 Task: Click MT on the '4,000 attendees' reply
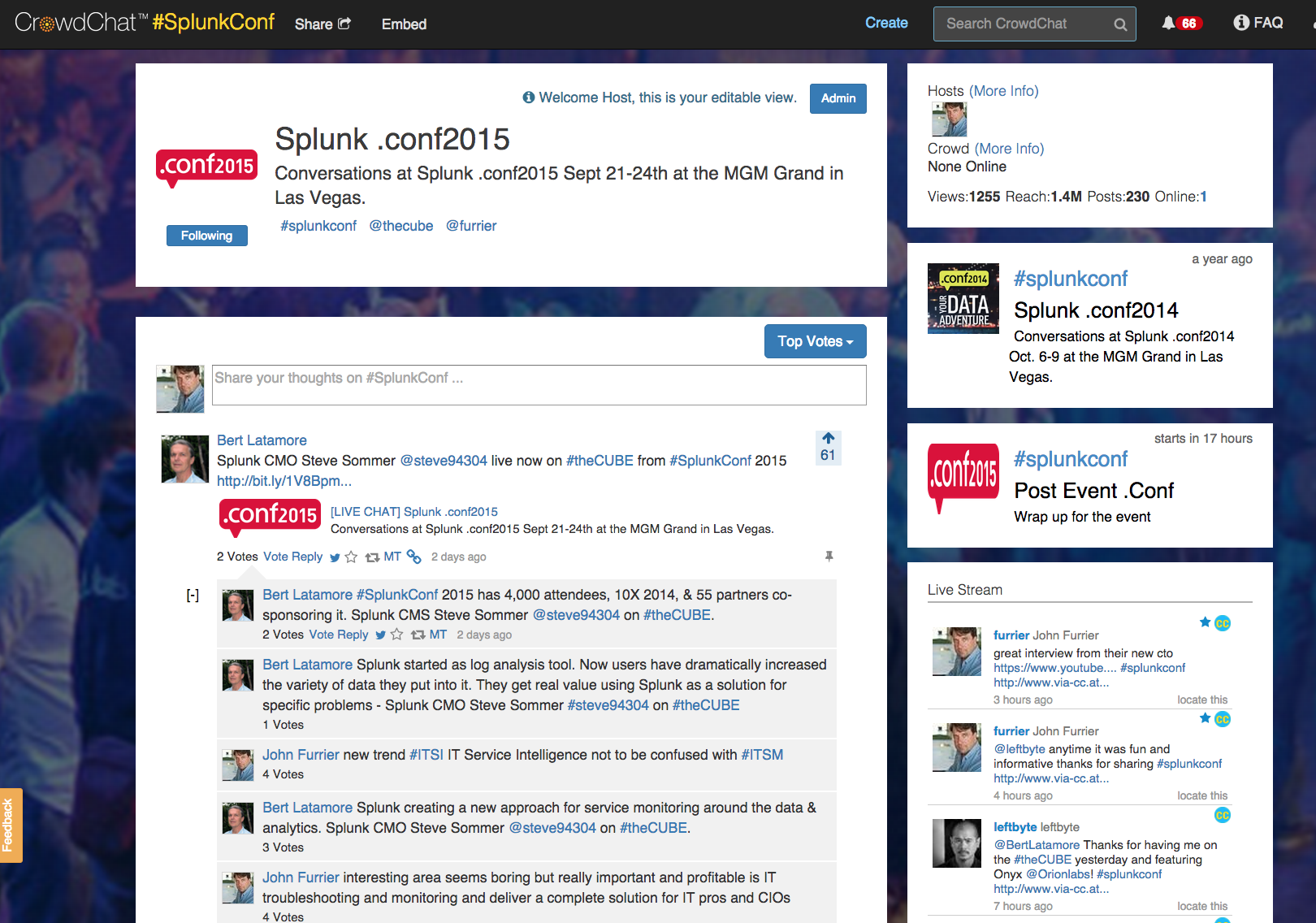tap(439, 635)
